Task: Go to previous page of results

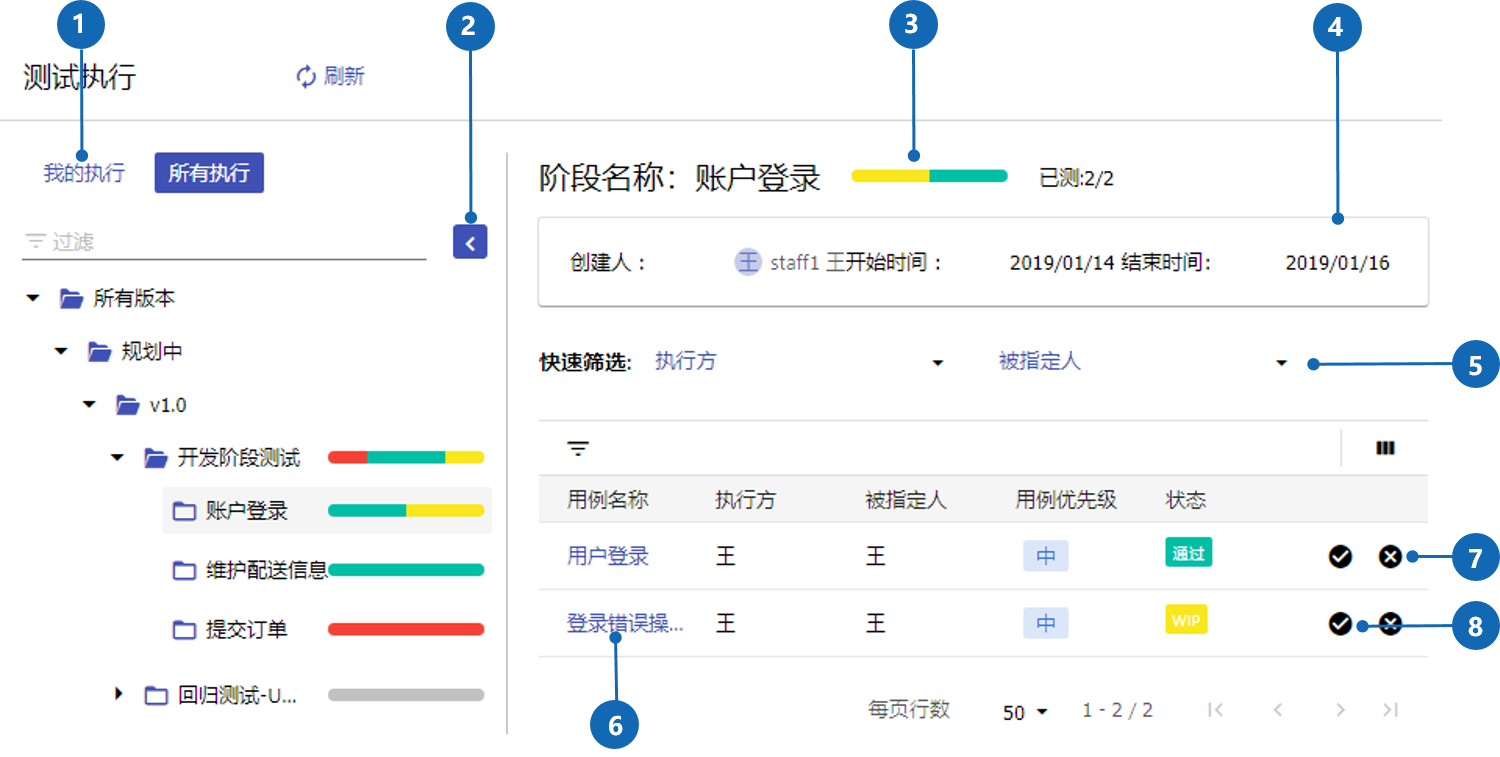Action: tap(1278, 710)
